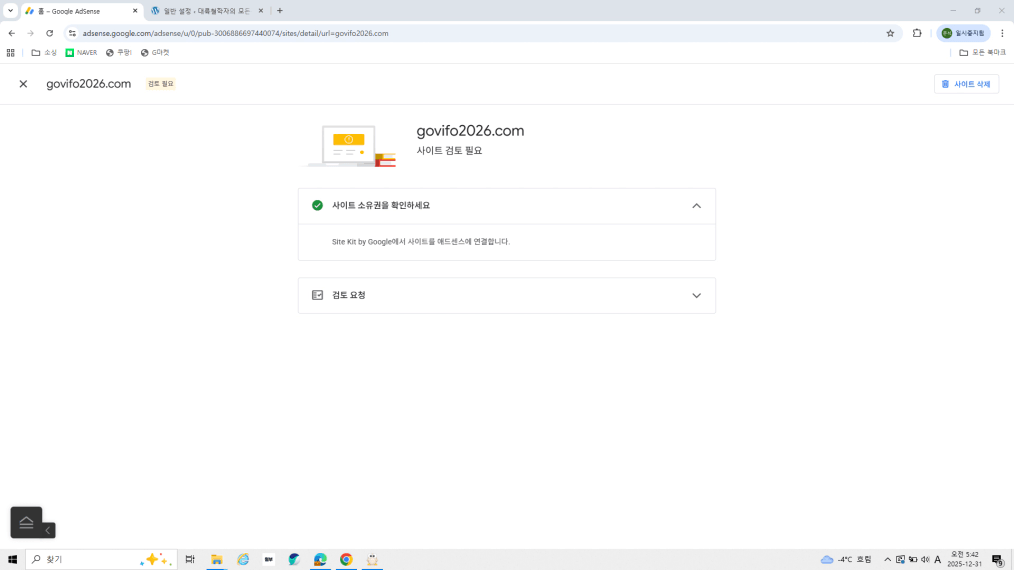Open the Internet Explorer taskbar icon
This screenshot has height=570, width=1014.
click(x=243, y=560)
